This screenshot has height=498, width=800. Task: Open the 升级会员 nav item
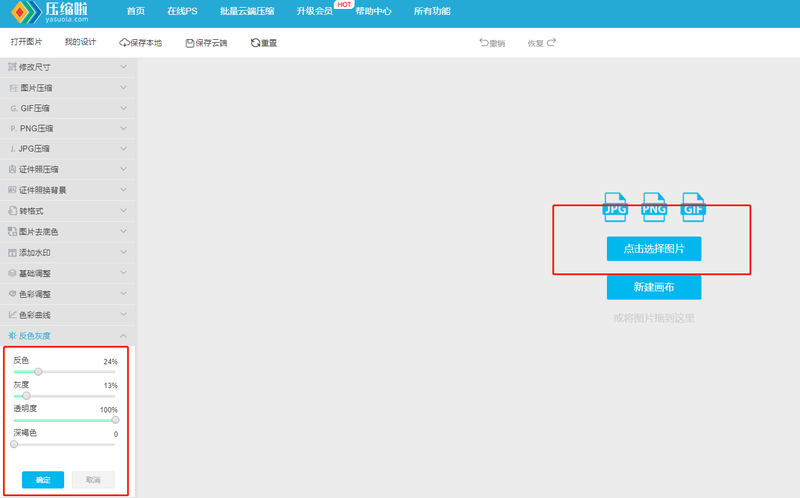[x=314, y=11]
